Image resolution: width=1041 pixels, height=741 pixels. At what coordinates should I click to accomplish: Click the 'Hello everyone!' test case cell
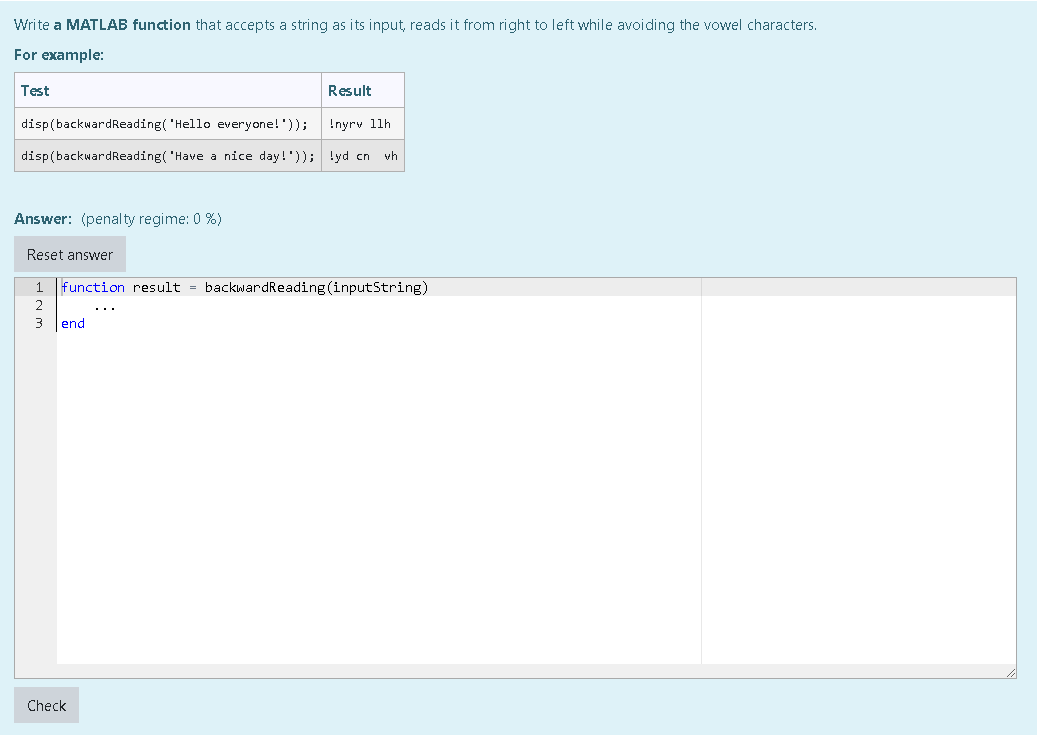[x=164, y=123]
